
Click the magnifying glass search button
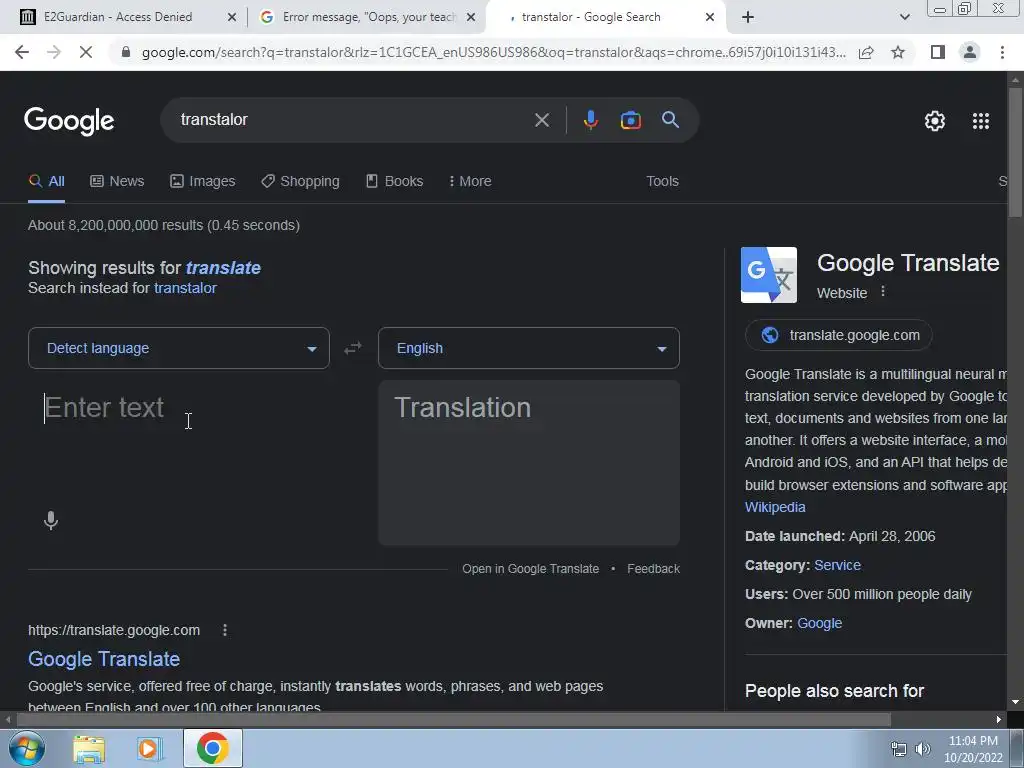[670, 120]
